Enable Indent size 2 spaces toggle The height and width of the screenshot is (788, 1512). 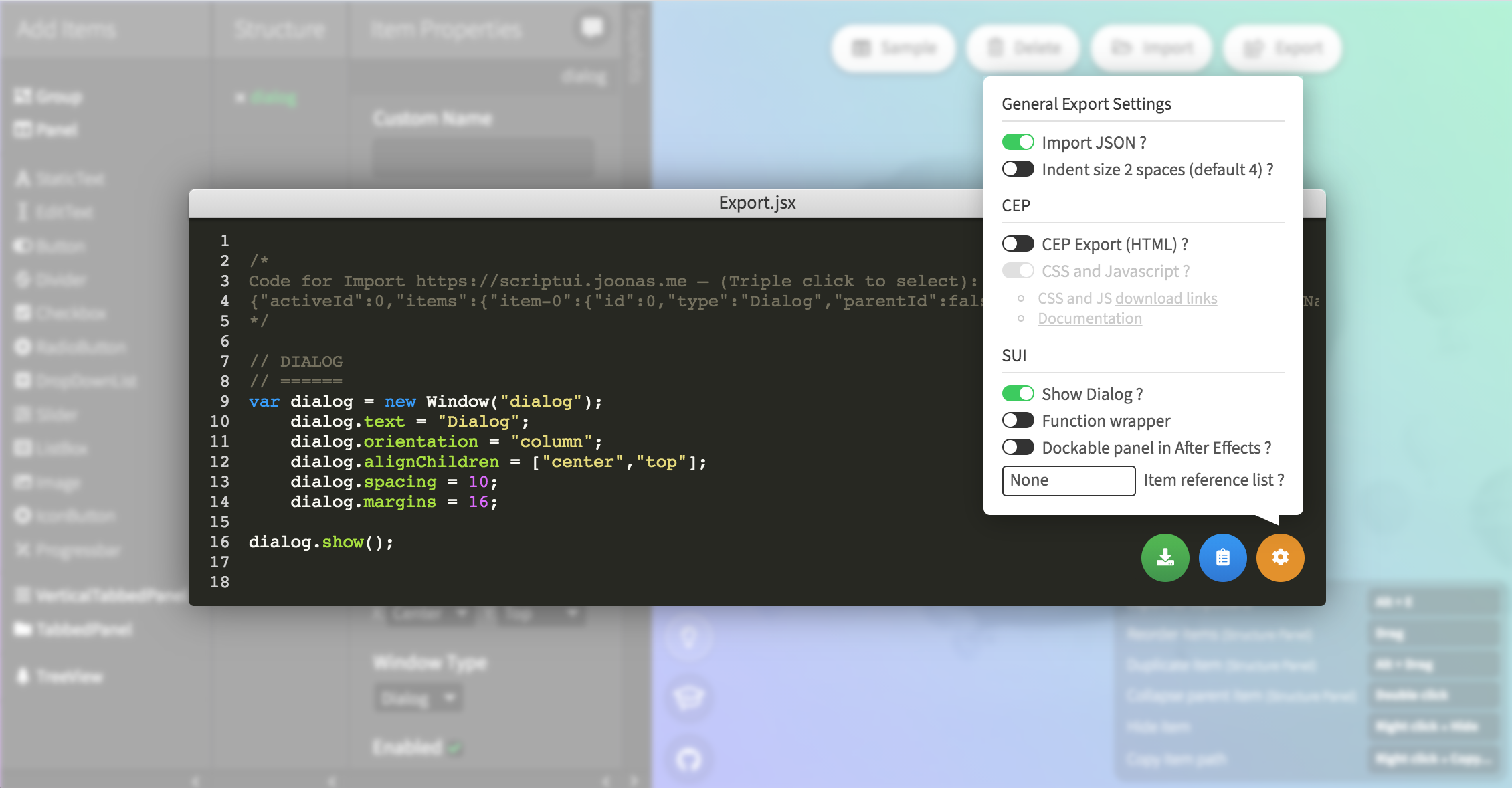pyautogui.click(x=1018, y=169)
